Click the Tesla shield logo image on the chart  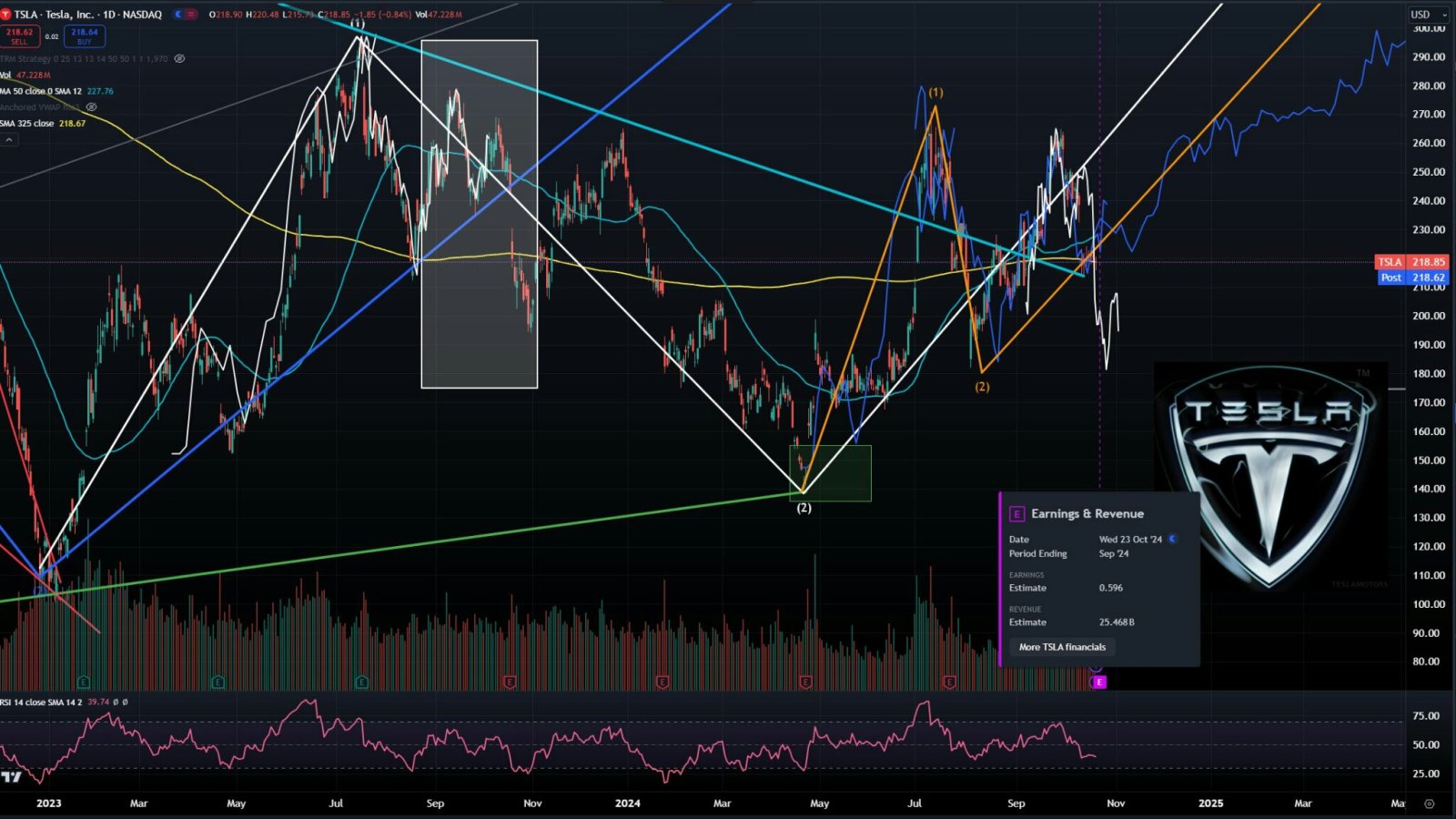tap(1270, 476)
